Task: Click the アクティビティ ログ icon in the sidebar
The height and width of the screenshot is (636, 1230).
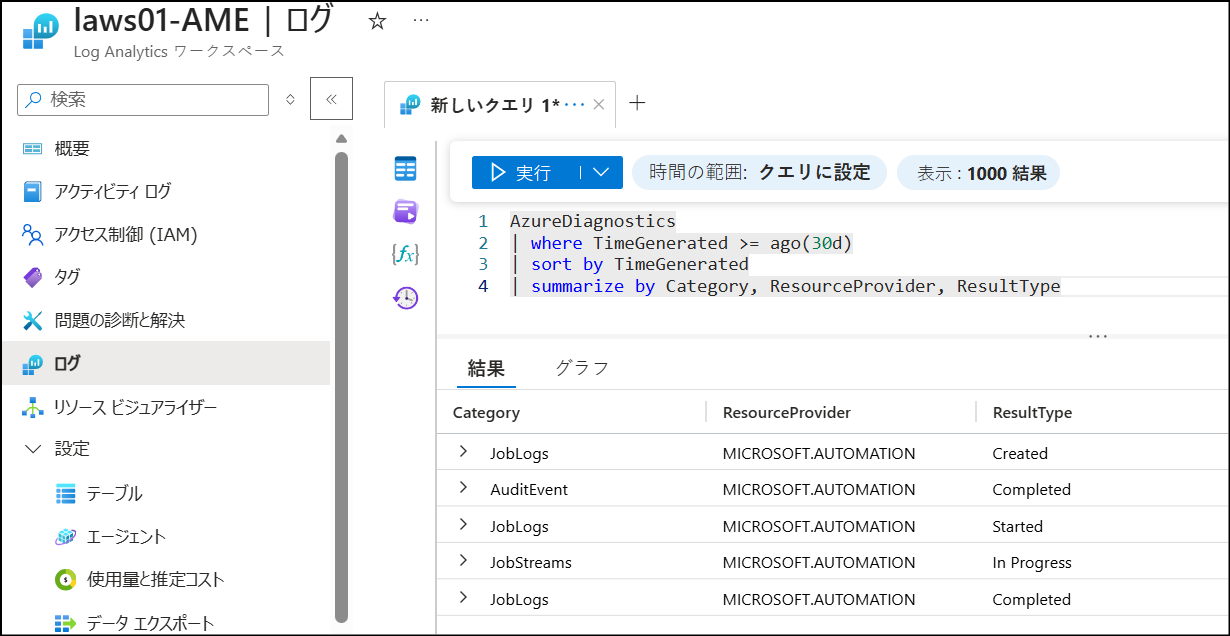Action: click(x=33, y=191)
